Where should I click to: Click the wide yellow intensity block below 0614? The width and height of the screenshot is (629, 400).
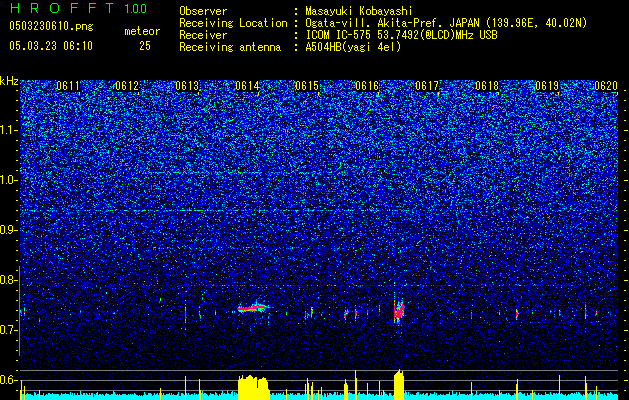pos(253,388)
